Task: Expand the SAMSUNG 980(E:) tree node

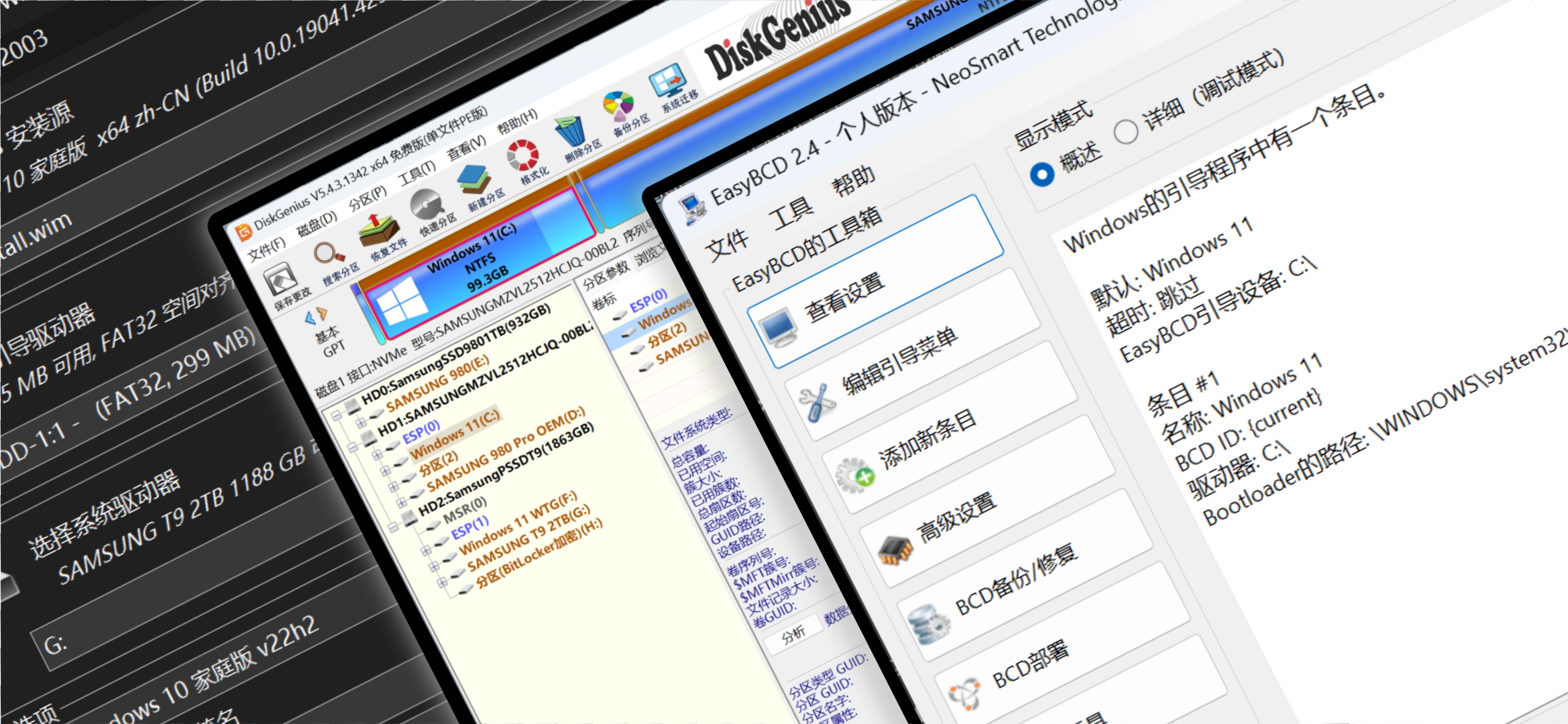Action: point(360,422)
